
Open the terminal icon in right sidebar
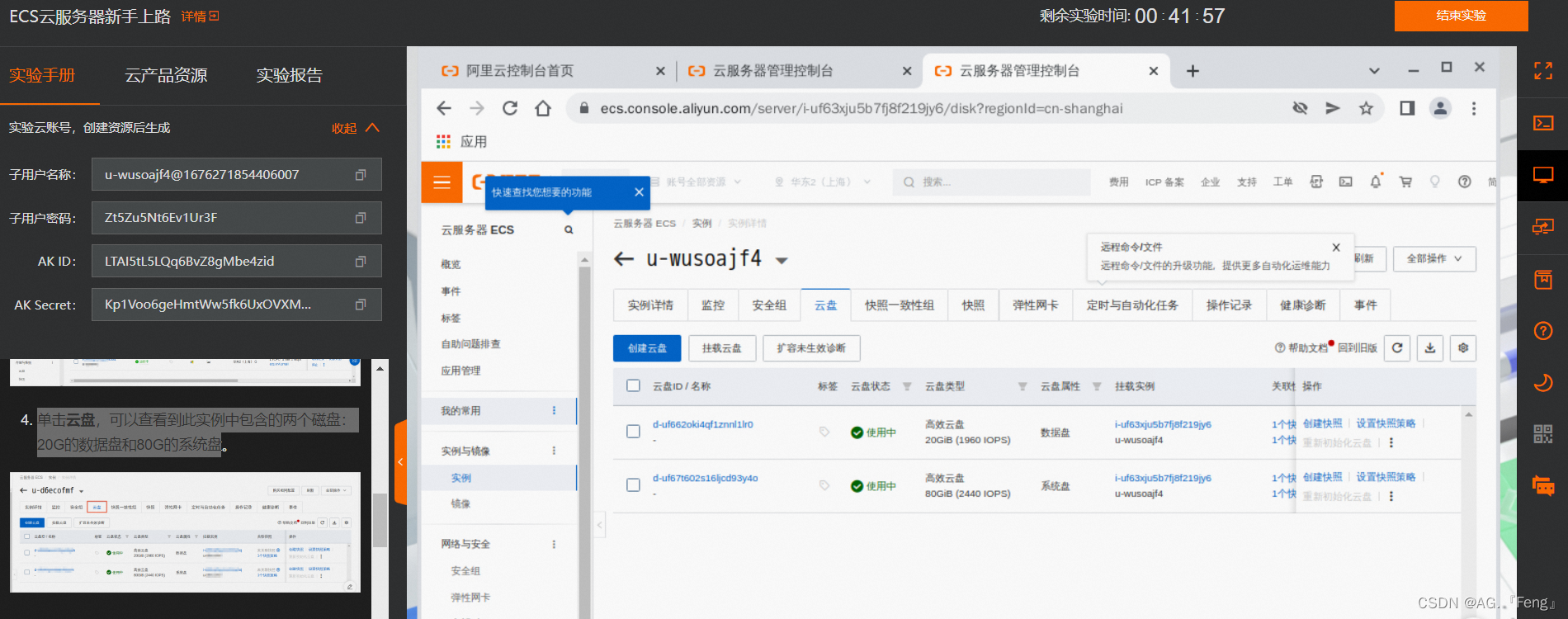click(1542, 123)
